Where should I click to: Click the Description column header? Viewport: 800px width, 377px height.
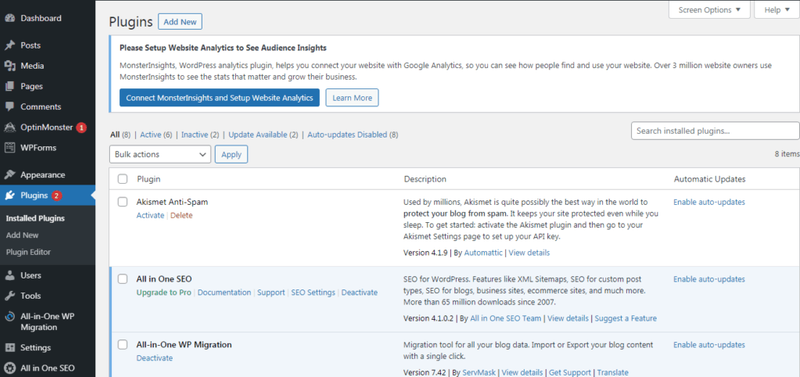(x=425, y=179)
